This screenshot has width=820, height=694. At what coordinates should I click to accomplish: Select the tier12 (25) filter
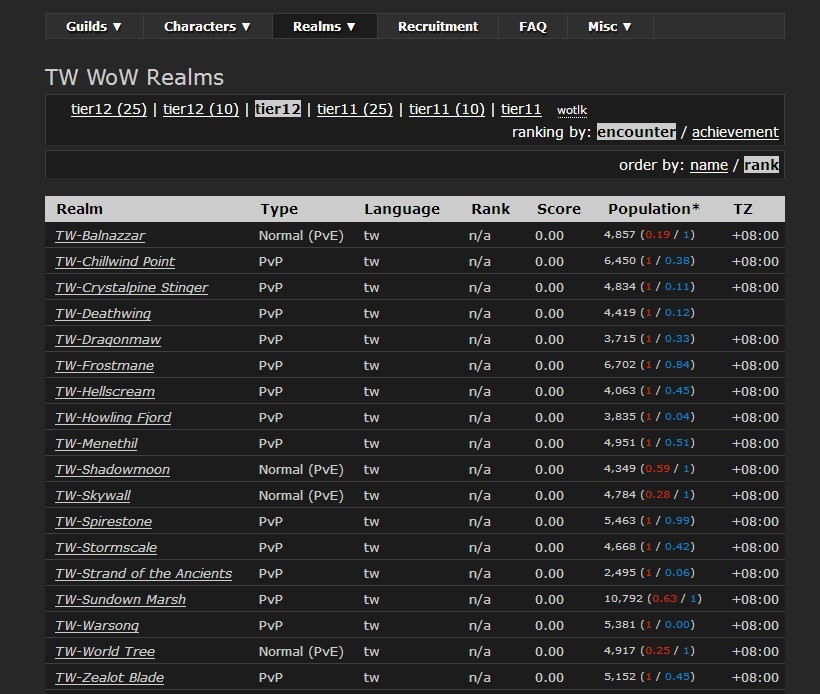click(109, 109)
